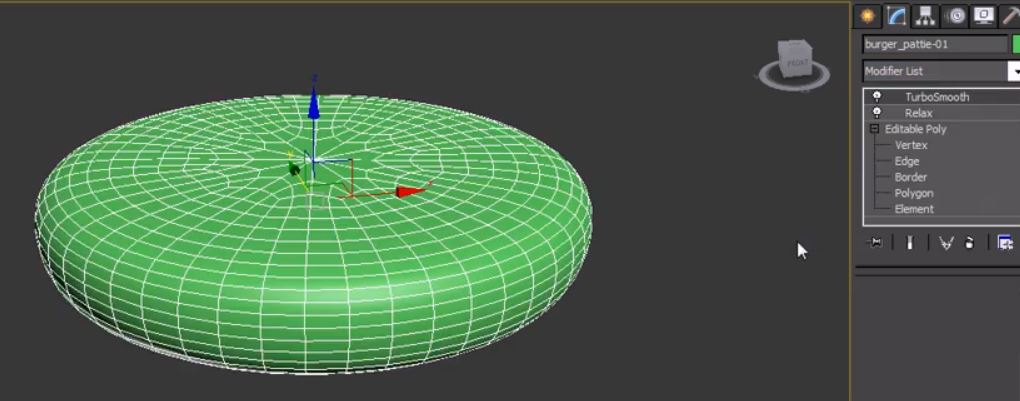This screenshot has height=401, width=1020.
Task: Toggle Relax modifier lightbulb
Action: coord(877,113)
